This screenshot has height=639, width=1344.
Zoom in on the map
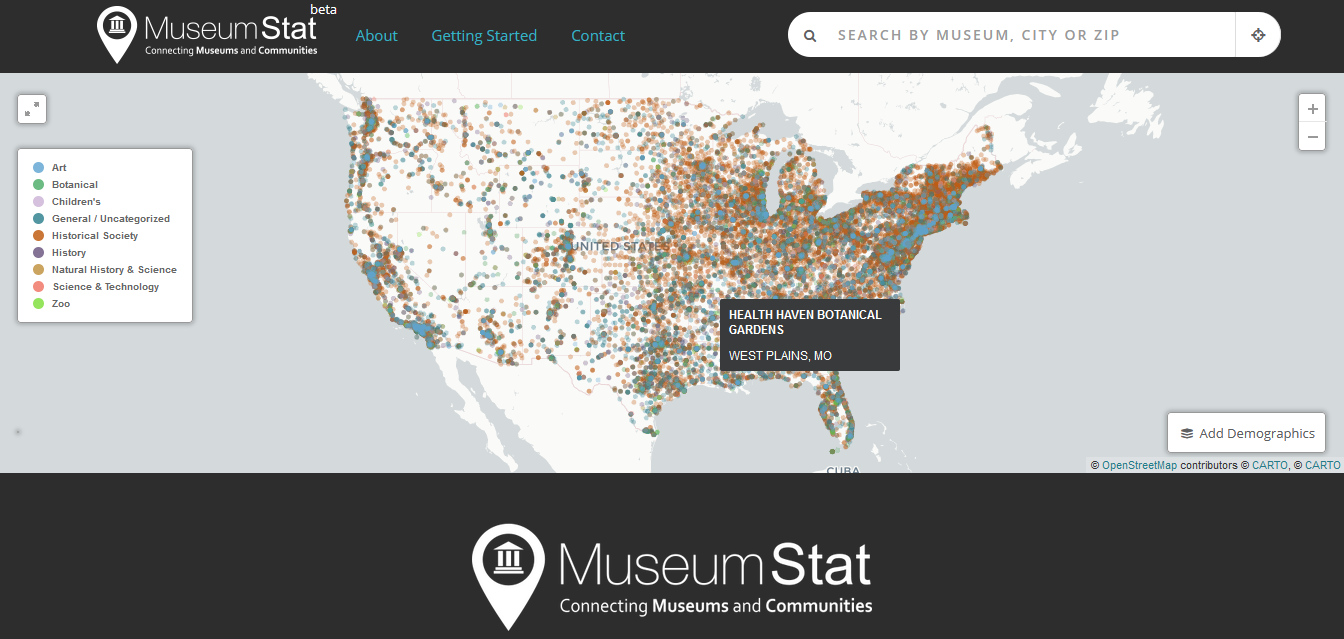[1312, 109]
